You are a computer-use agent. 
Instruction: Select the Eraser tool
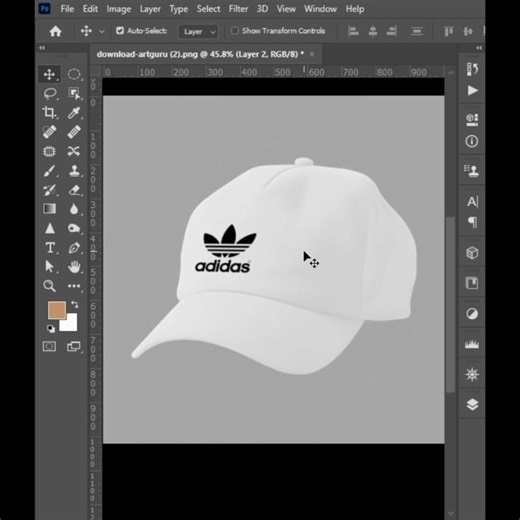(x=74, y=190)
